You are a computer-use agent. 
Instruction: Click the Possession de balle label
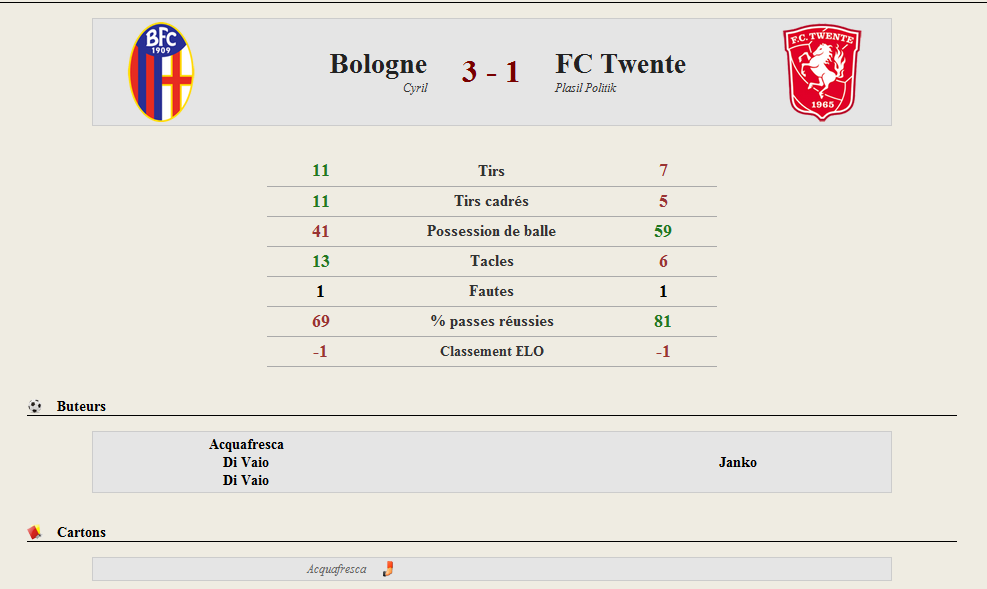[x=492, y=231]
